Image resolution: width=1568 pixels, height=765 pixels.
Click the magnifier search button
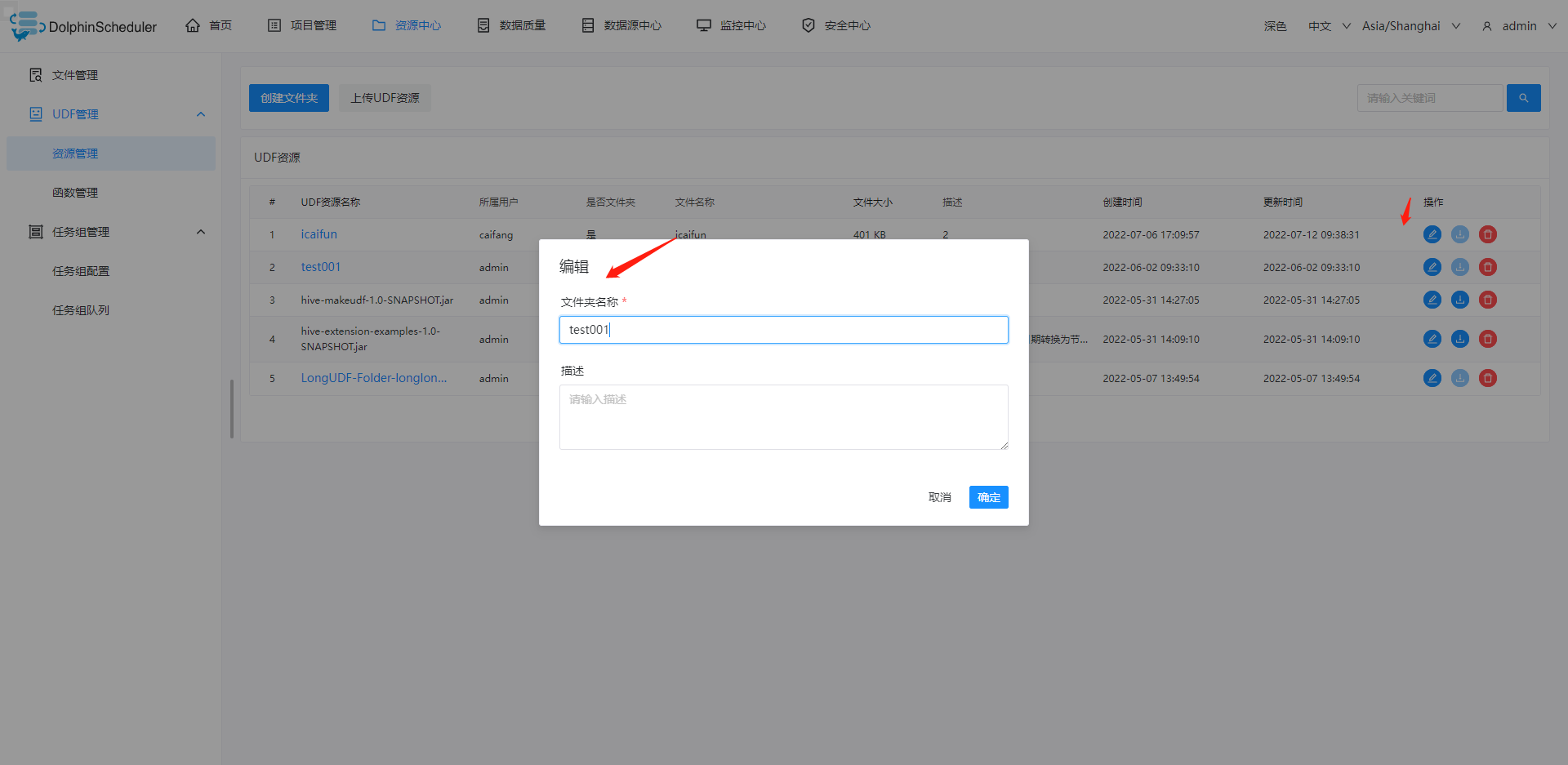click(1524, 98)
